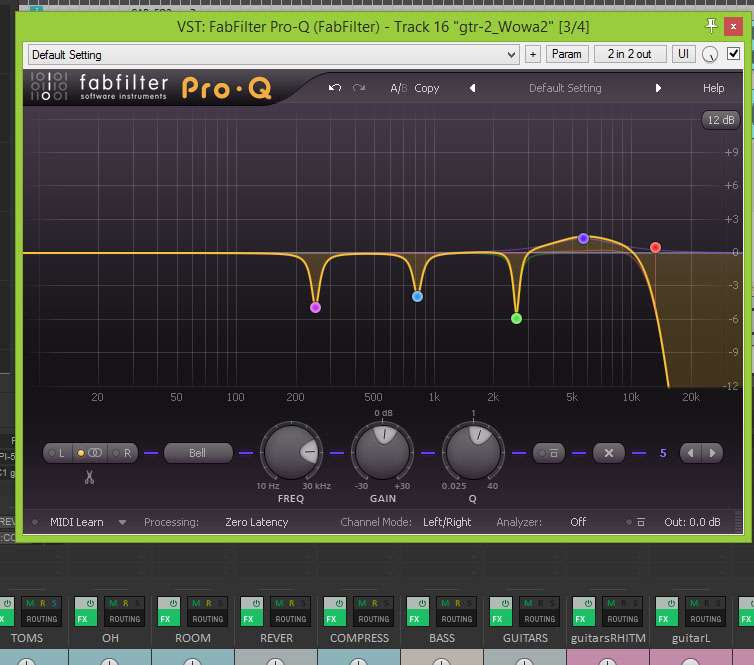The height and width of the screenshot is (665, 754).
Task: Select the red EQ band node
Action: (655, 247)
